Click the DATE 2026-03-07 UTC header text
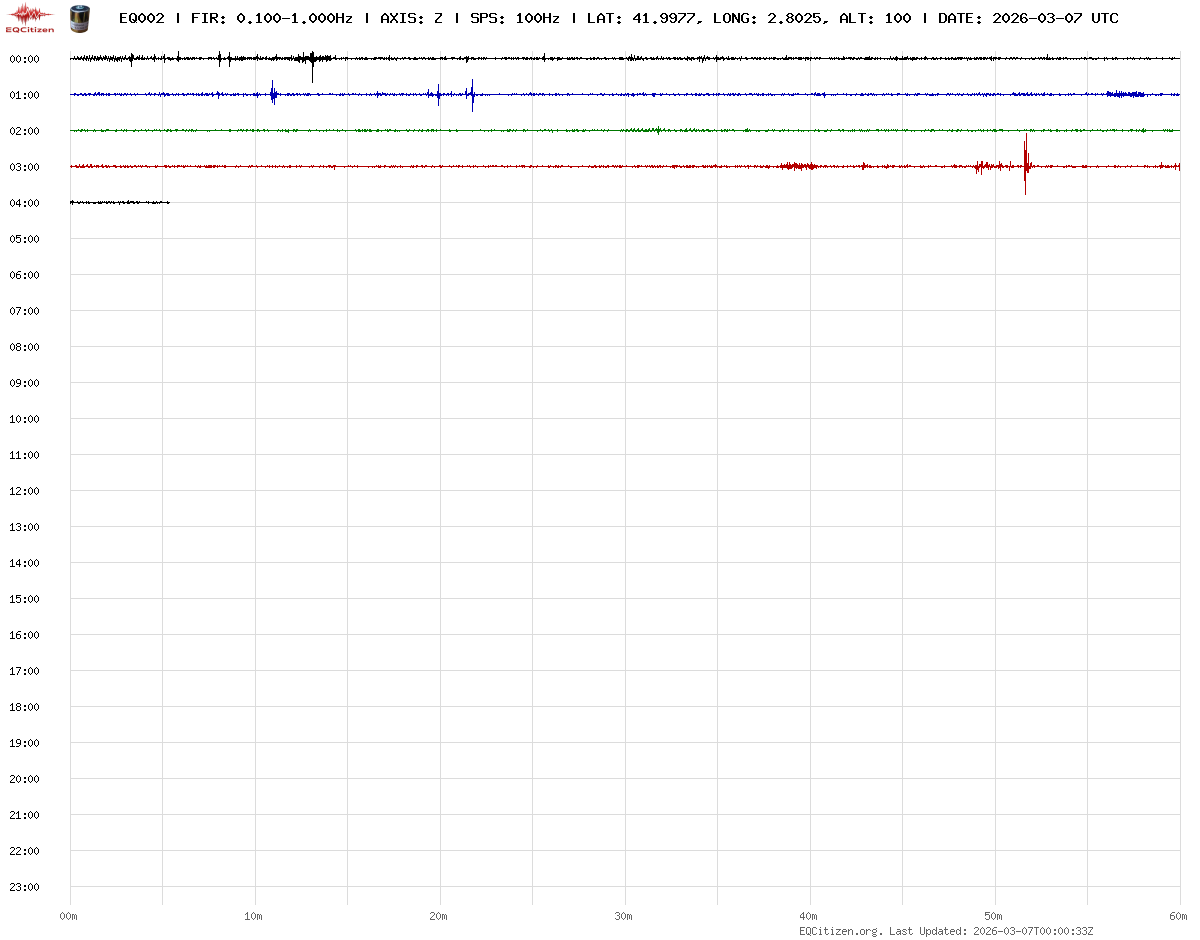1200x940 pixels. (x=1028, y=18)
